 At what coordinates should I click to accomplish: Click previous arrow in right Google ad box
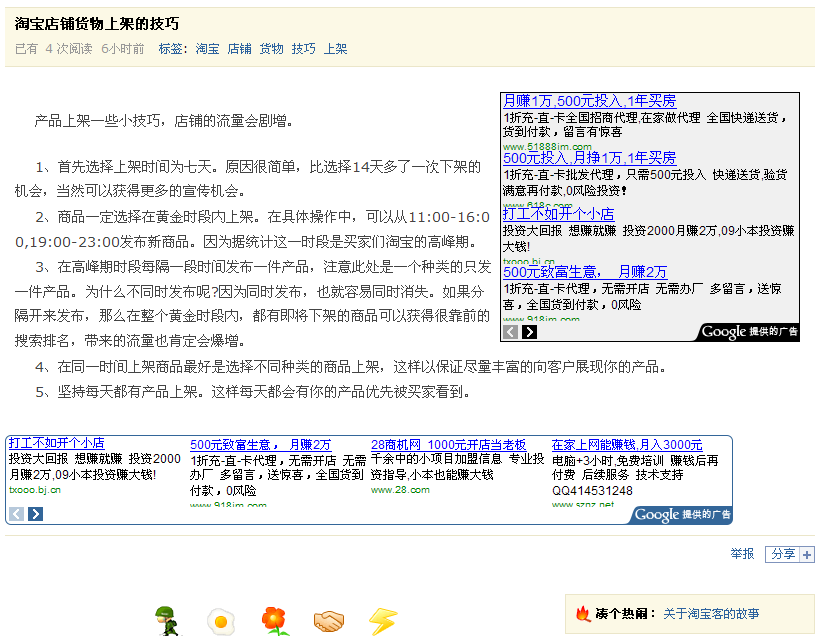point(510,332)
